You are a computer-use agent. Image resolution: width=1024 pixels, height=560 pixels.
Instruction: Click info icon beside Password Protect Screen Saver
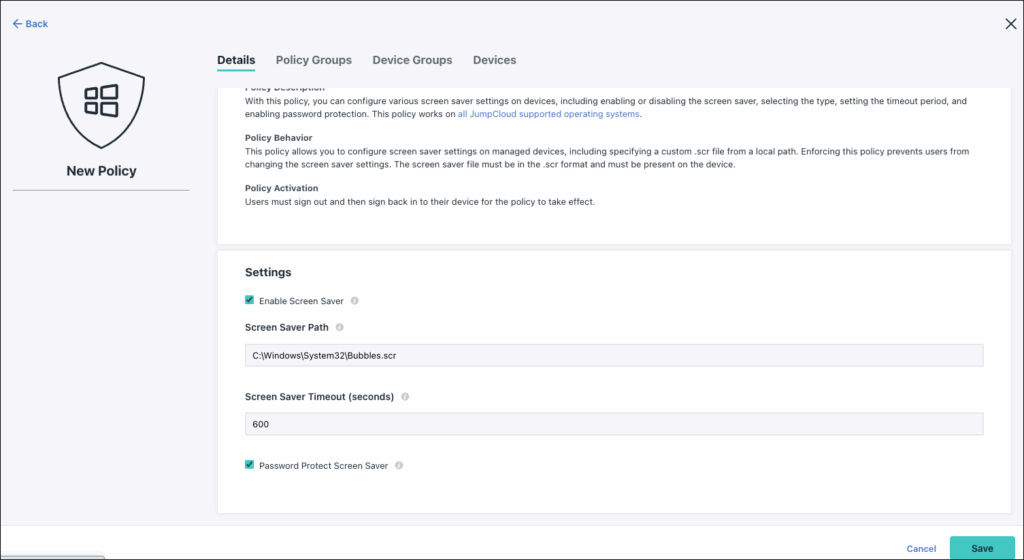pos(399,466)
